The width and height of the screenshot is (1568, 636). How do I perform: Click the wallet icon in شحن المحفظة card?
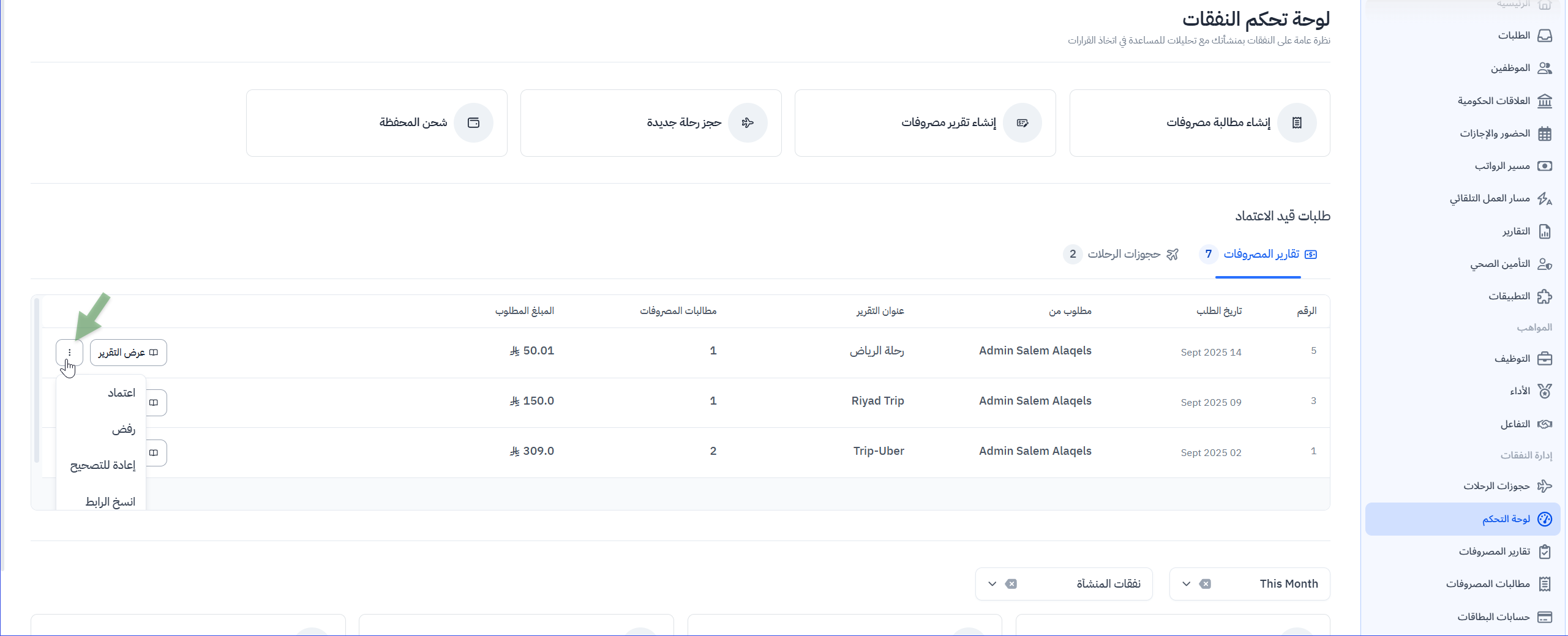pos(473,123)
